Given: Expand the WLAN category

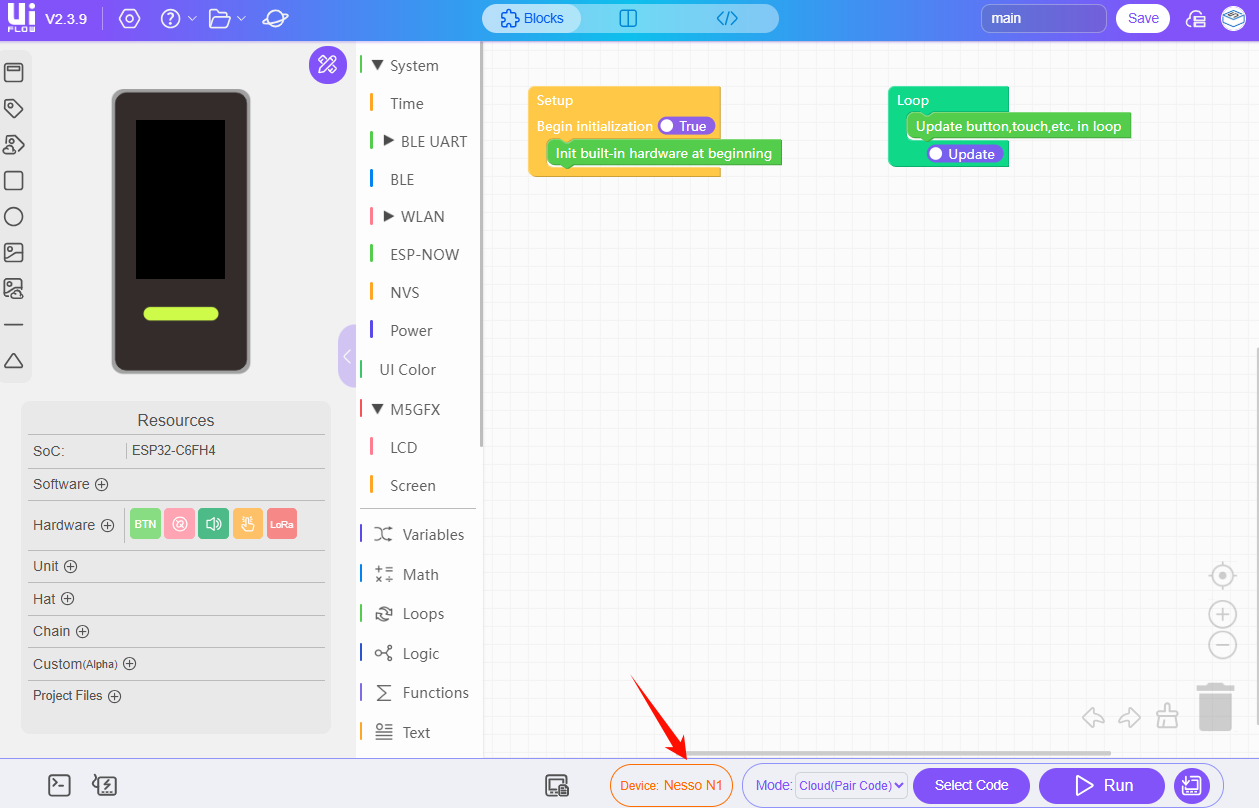Looking at the screenshot, I should coord(389,216).
